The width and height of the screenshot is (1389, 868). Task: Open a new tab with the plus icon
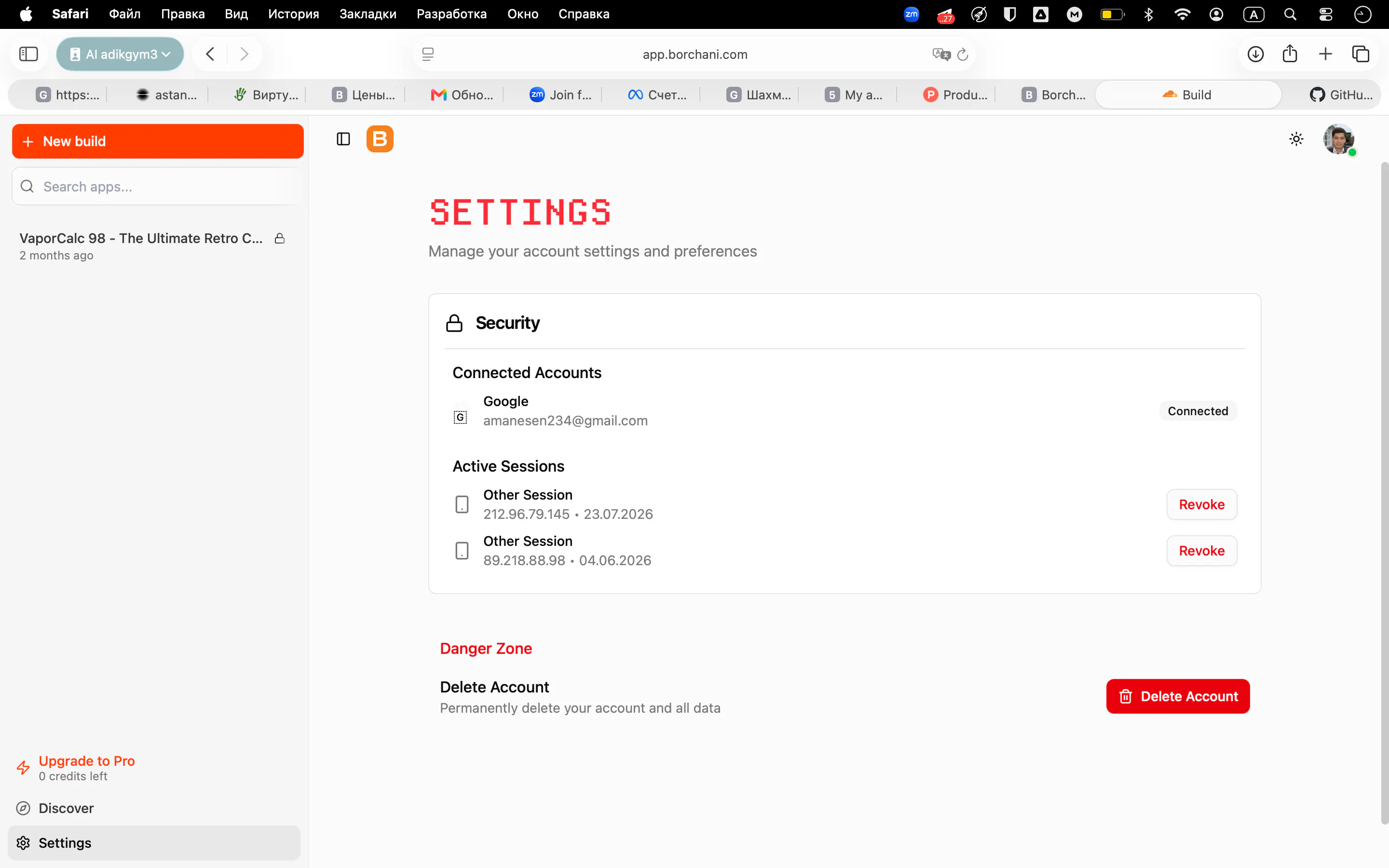(1325, 54)
